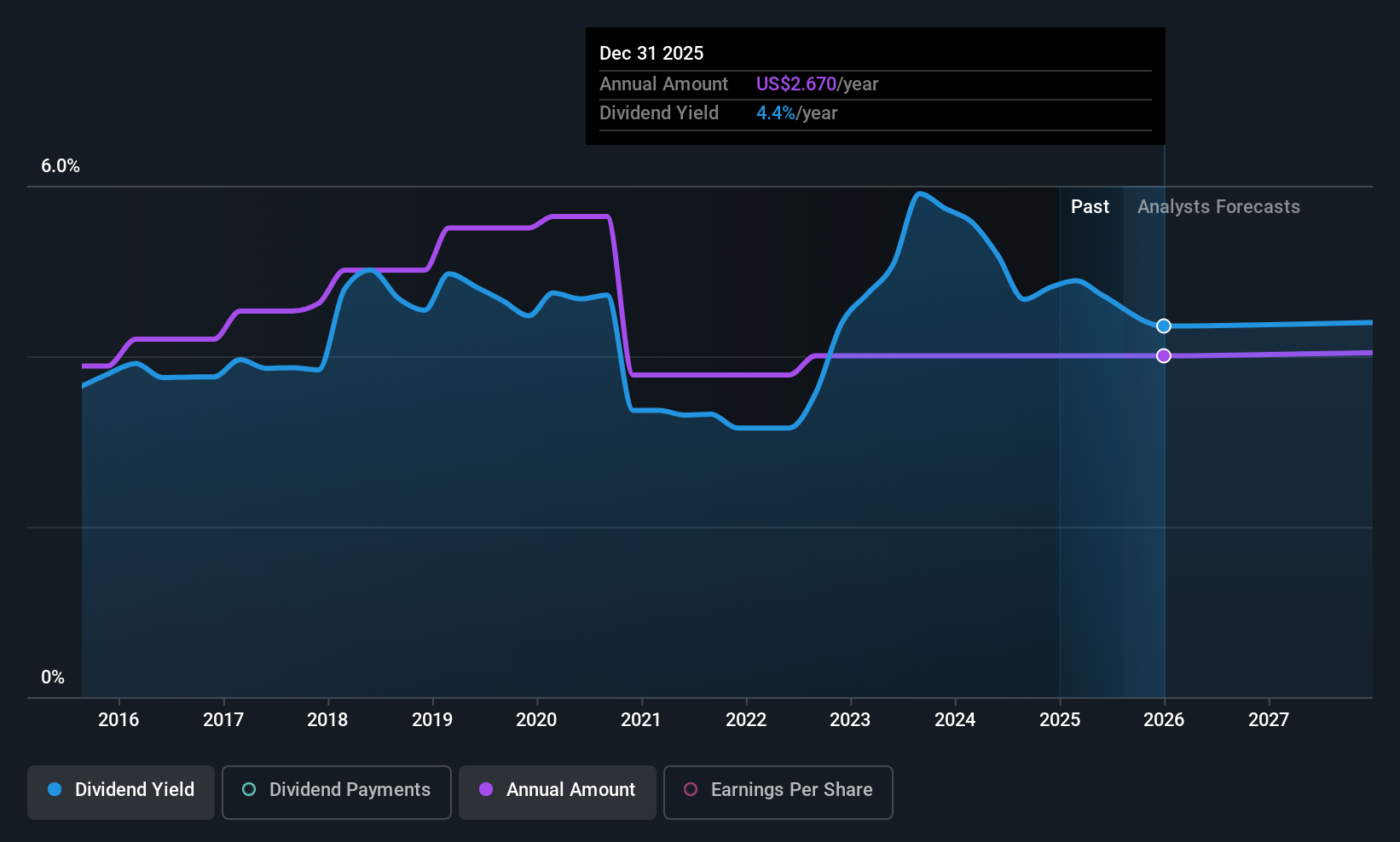Click the teal Dividend Payments circle icon
The width and height of the screenshot is (1400, 842).
click(249, 789)
